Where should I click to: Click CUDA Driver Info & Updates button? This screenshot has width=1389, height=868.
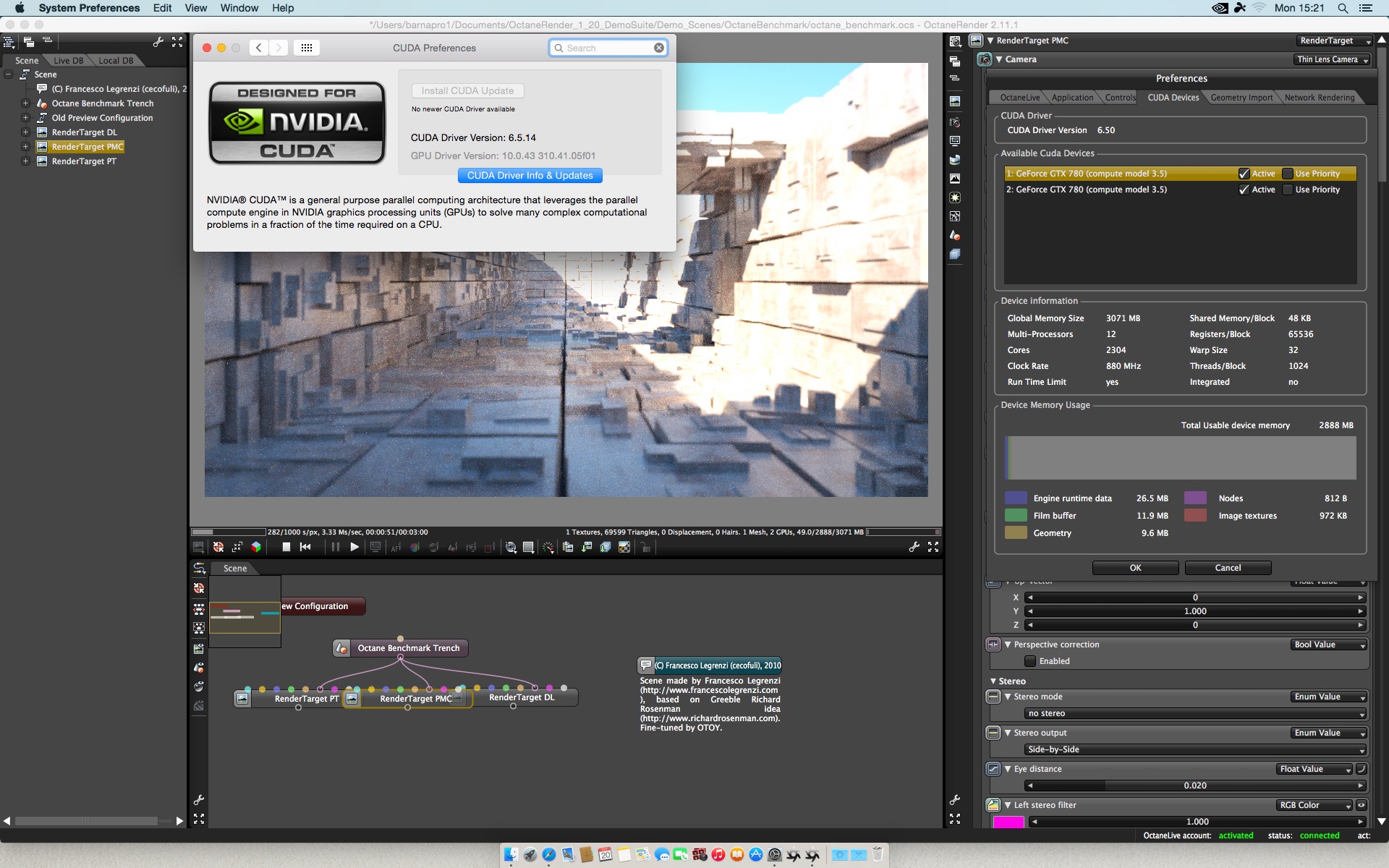click(x=530, y=176)
